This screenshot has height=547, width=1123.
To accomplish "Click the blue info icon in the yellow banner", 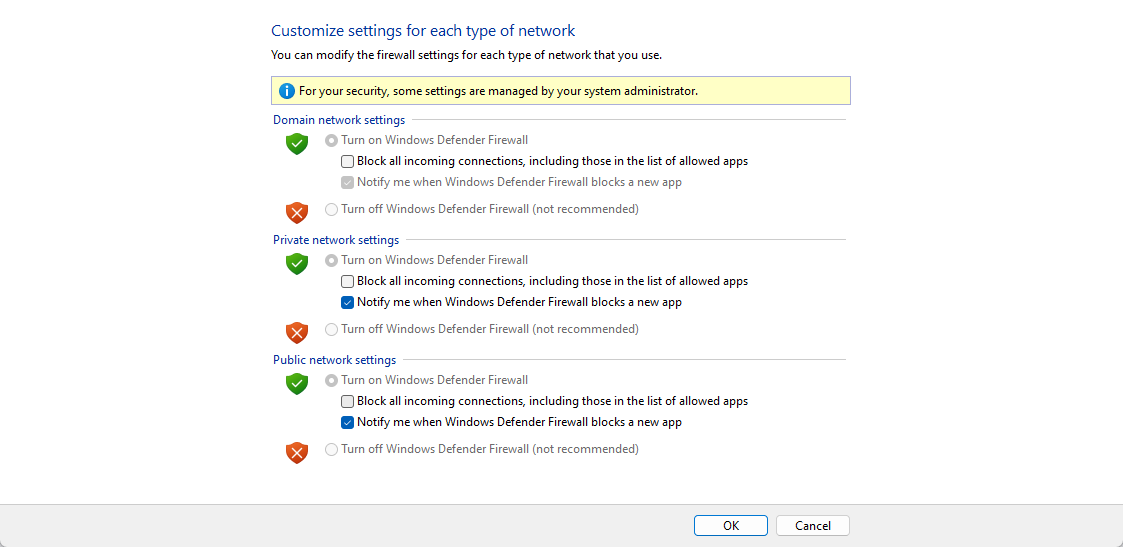I will click(287, 91).
